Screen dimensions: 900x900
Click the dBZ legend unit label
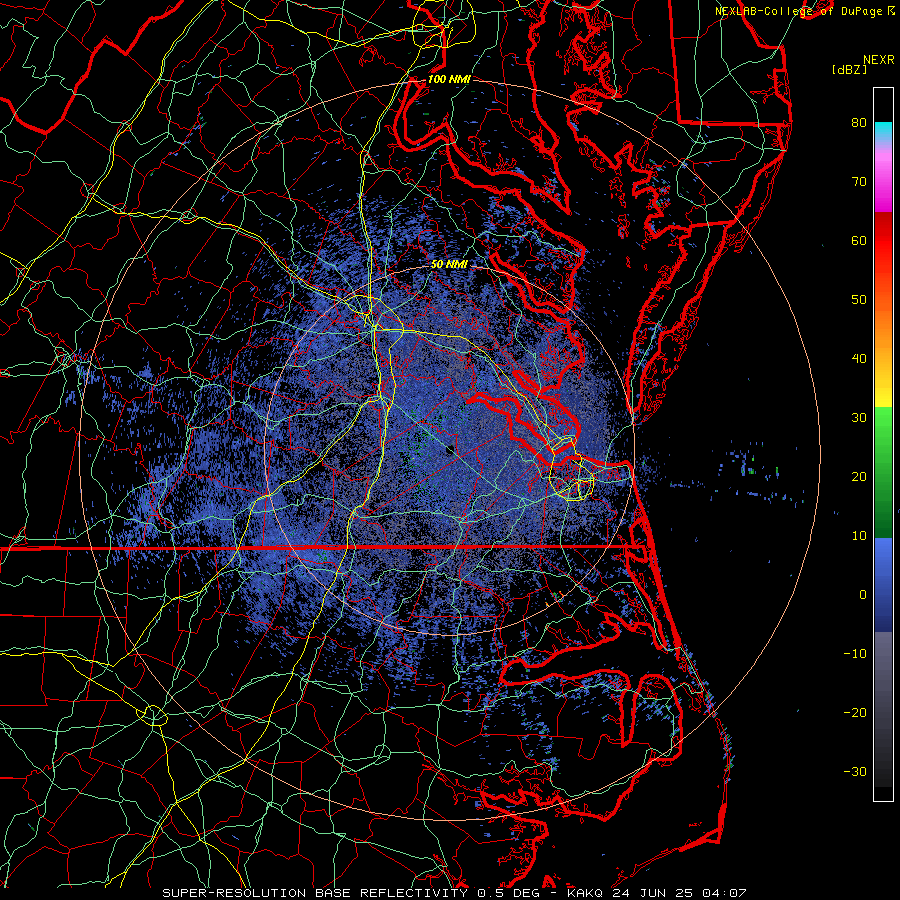point(849,70)
